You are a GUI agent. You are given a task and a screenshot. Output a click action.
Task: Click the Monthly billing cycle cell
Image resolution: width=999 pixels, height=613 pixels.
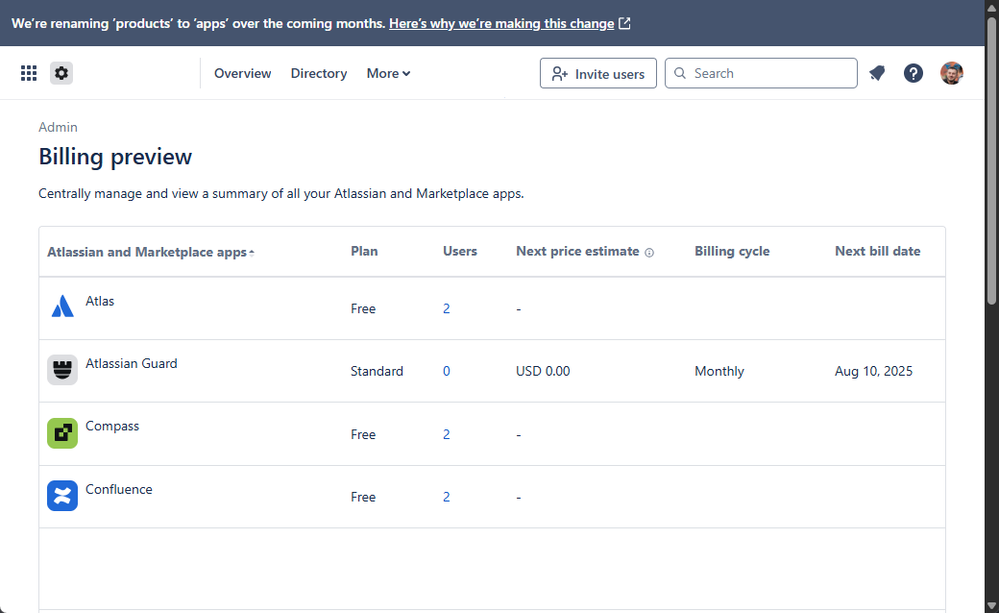pyautogui.click(x=719, y=371)
